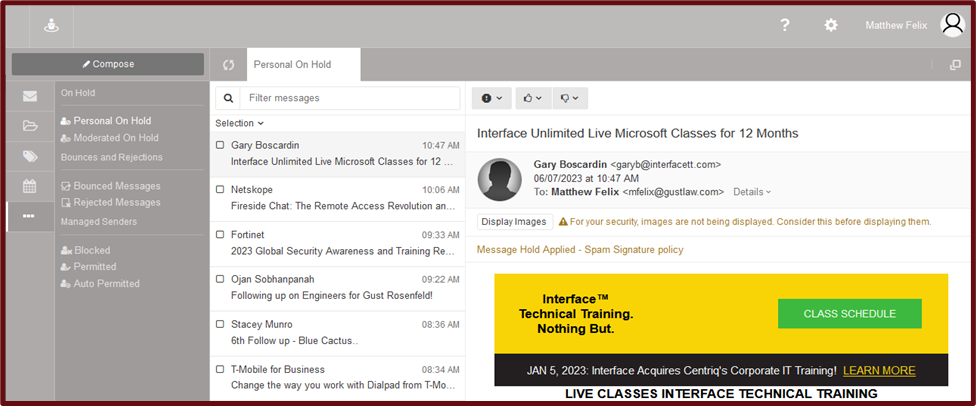Viewport: 976px width, 406px height.
Task: Click Matthew Felix username in header
Action: point(896,26)
